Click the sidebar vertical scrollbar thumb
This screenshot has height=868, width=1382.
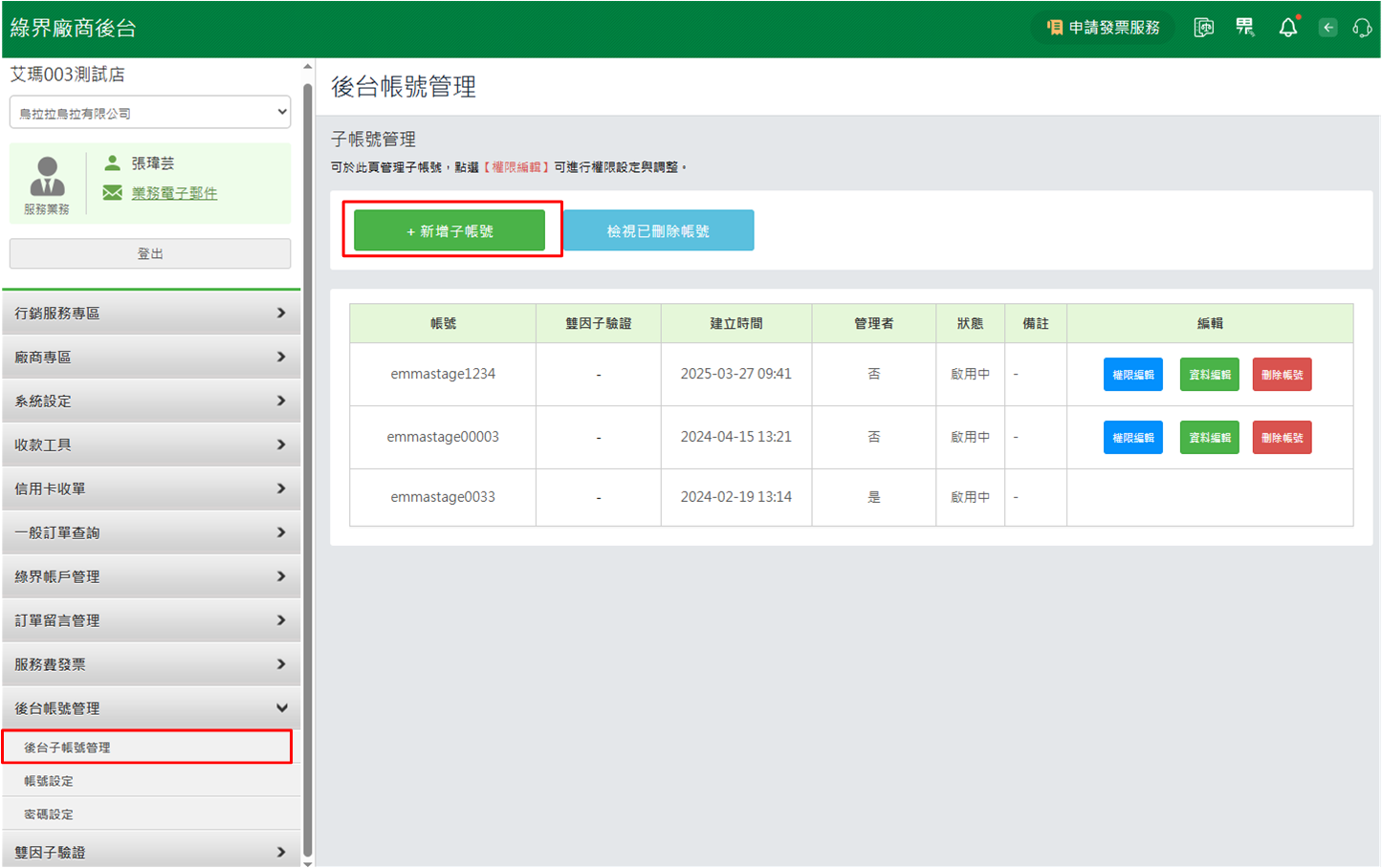click(307, 468)
